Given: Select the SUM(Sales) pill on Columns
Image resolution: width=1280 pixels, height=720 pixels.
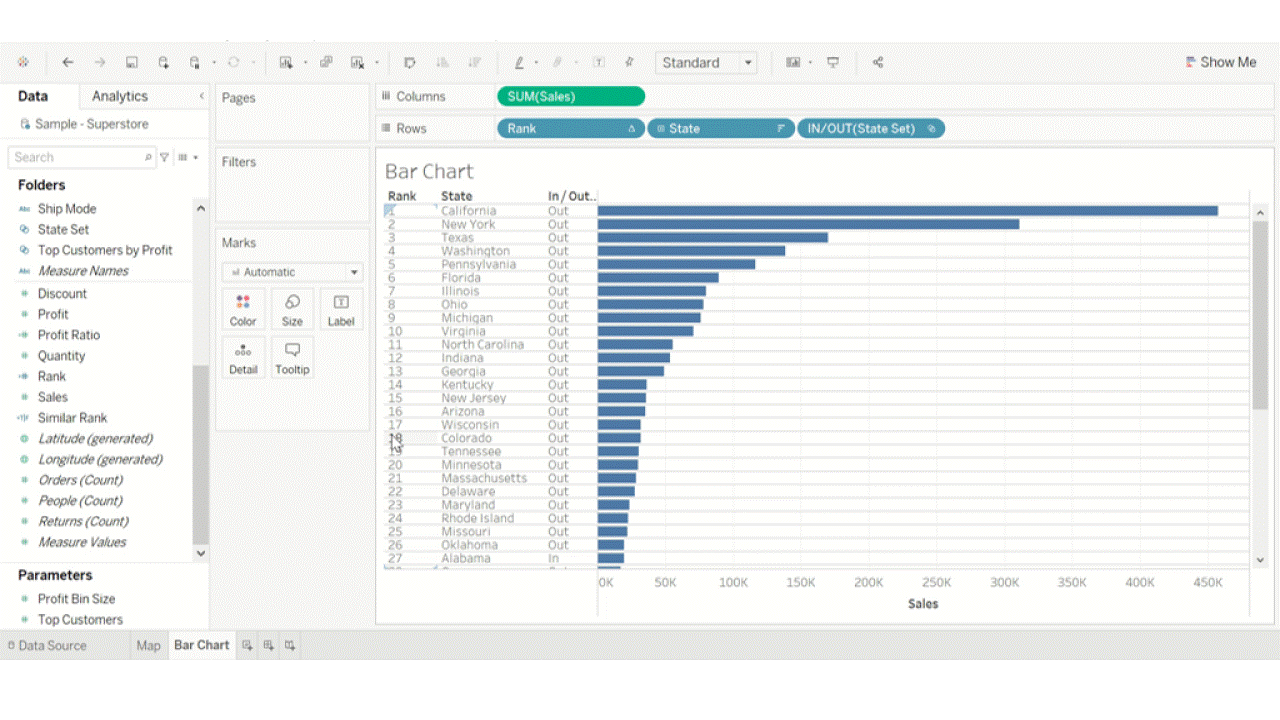Looking at the screenshot, I should pos(571,97).
